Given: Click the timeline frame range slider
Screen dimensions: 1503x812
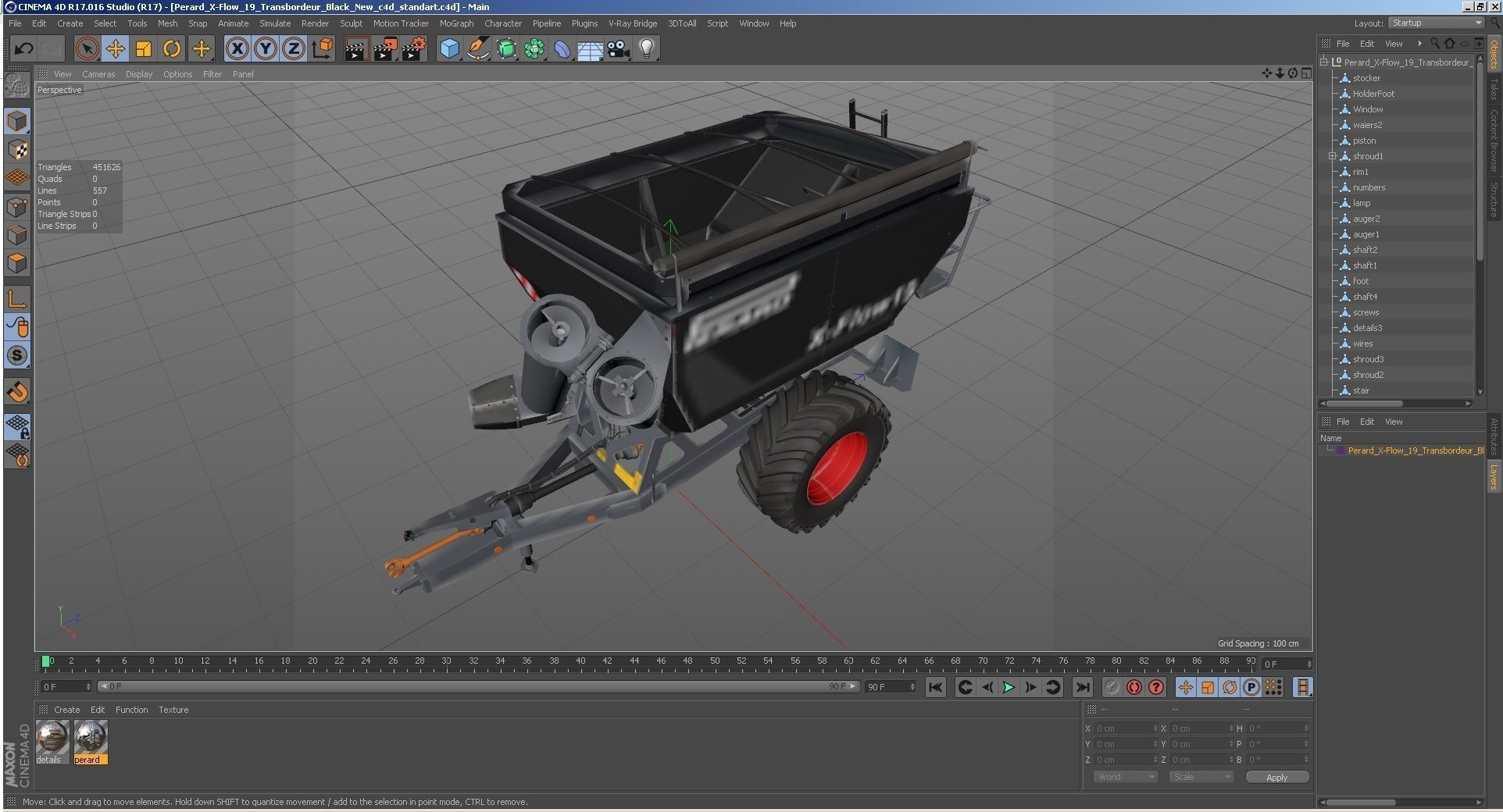Looking at the screenshot, I should pyautogui.click(x=478, y=687).
